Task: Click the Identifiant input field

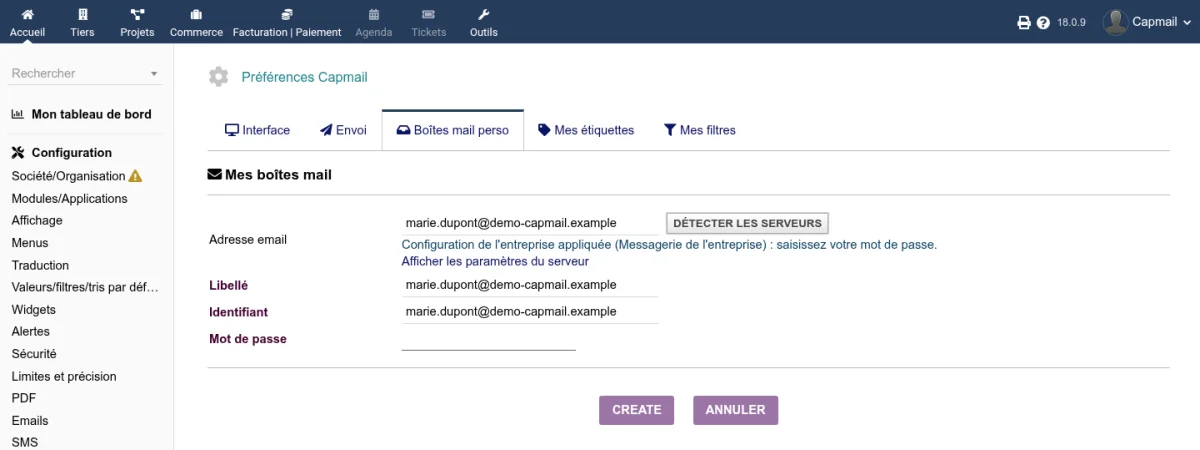Action: [530, 312]
